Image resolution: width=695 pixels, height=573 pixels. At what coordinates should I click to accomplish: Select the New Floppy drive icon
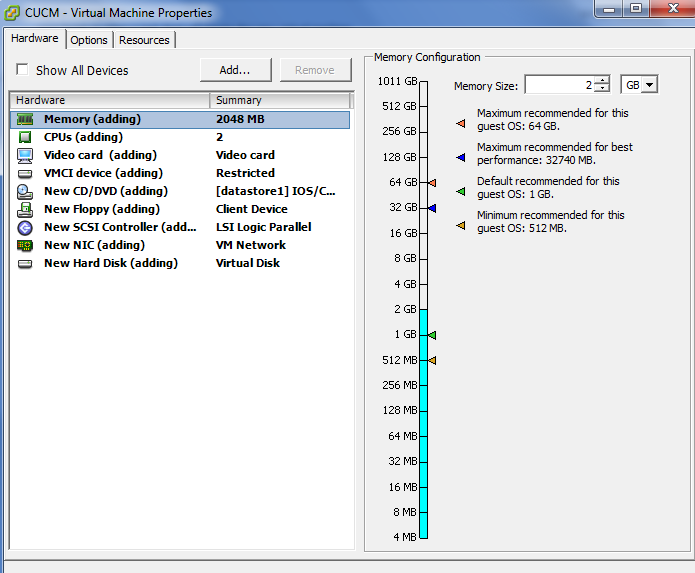coord(25,209)
